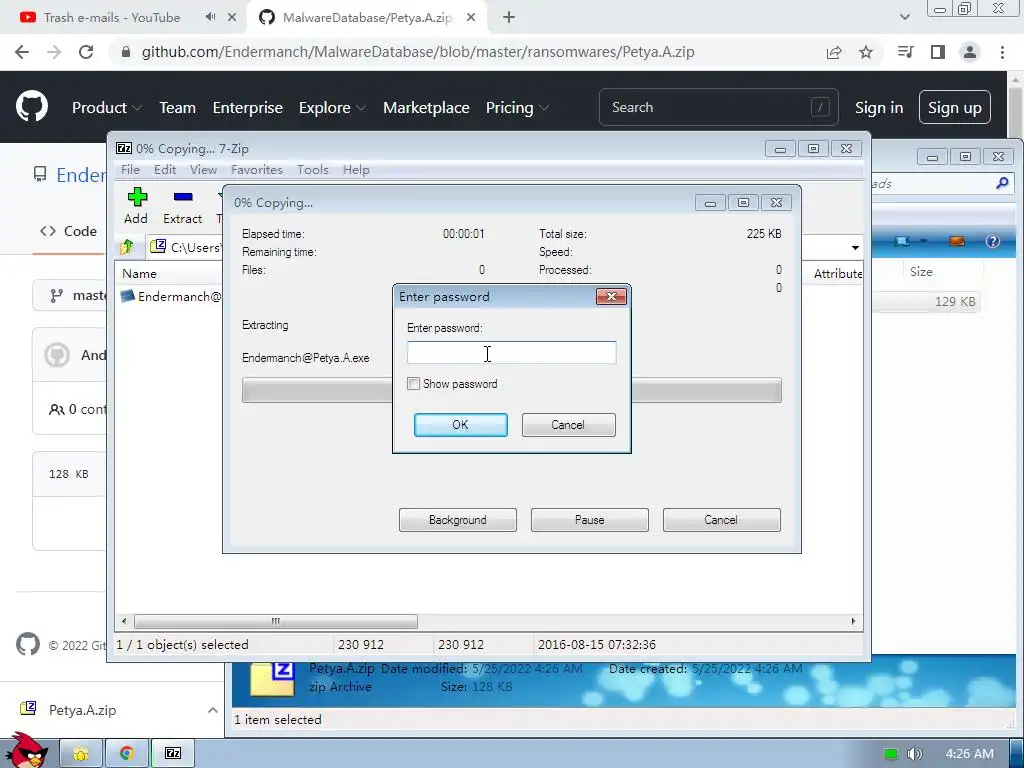This screenshot has width=1024, height=768.
Task: Cancel the Enter password dialog
Action: click(x=568, y=424)
